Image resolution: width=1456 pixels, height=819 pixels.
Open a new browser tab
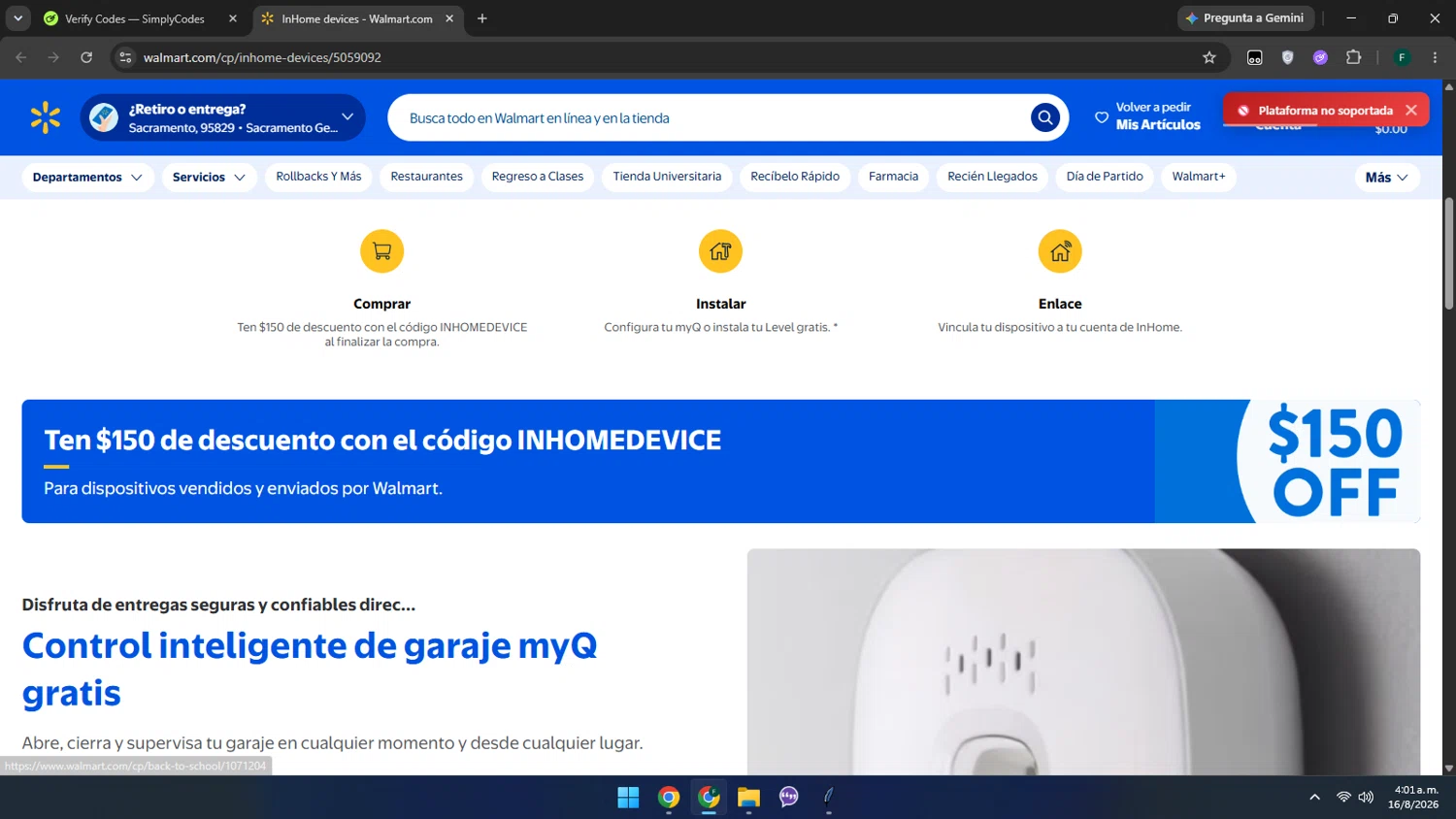point(482,18)
